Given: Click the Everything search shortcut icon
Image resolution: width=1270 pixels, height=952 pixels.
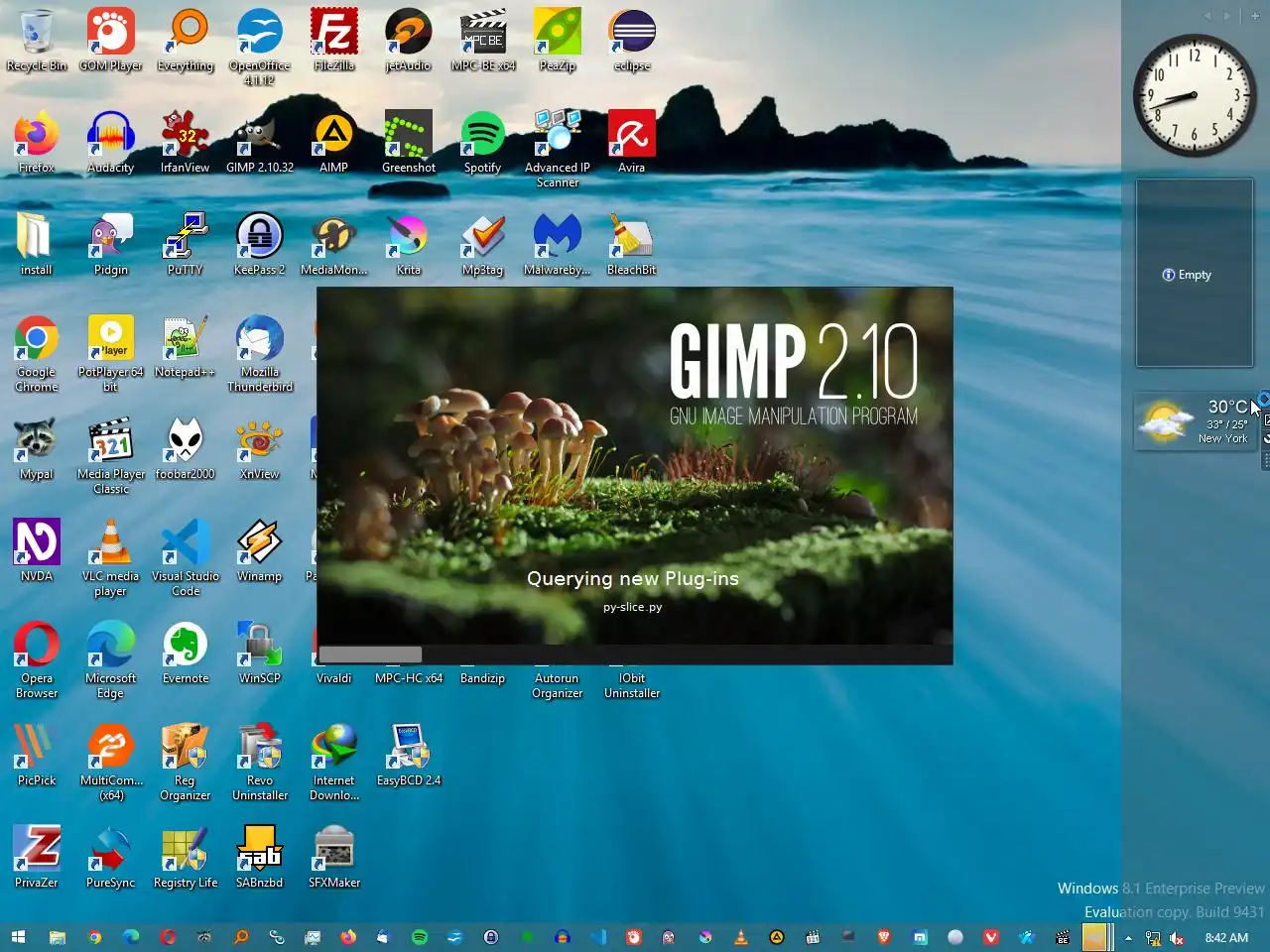Looking at the screenshot, I should [x=186, y=40].
